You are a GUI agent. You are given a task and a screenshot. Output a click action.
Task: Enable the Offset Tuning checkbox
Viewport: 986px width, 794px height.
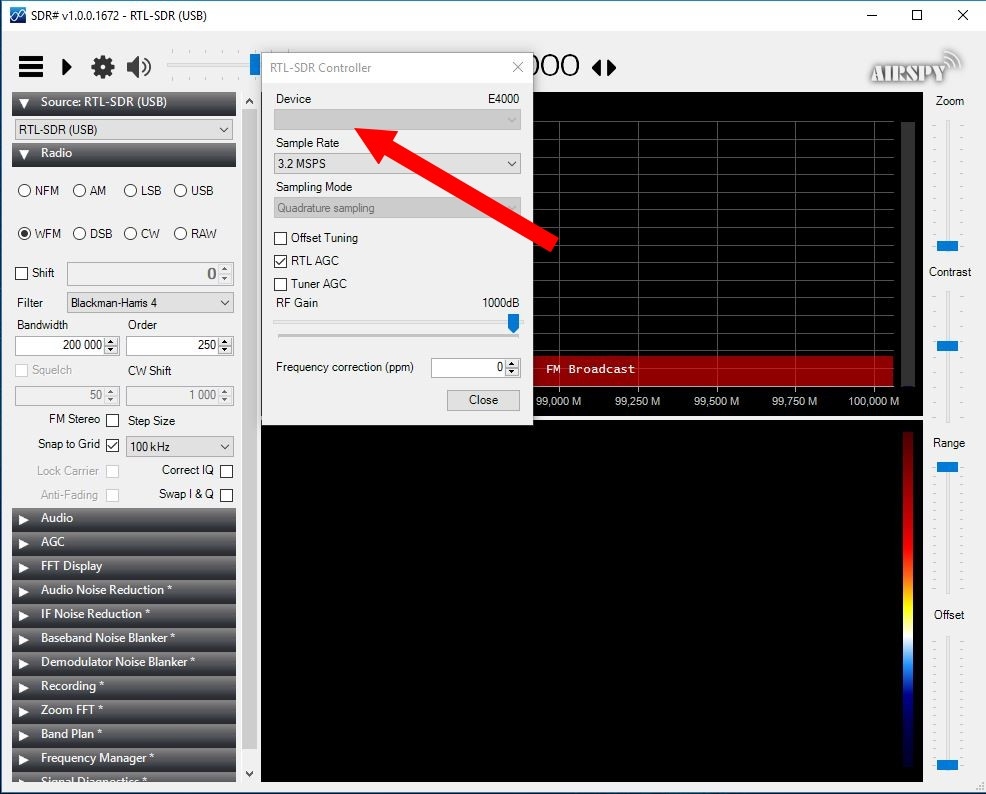[x=280, y=238]
